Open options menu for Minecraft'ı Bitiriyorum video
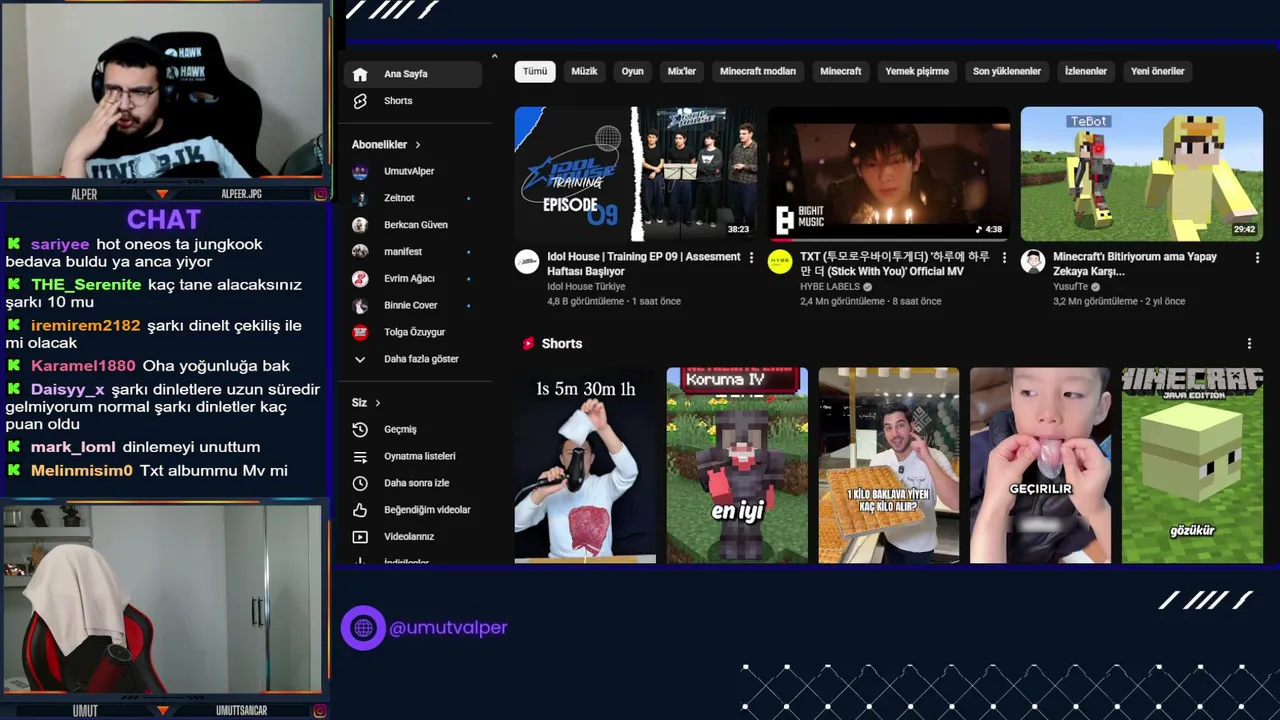The image size is (1280, 720). [1257, 258]
